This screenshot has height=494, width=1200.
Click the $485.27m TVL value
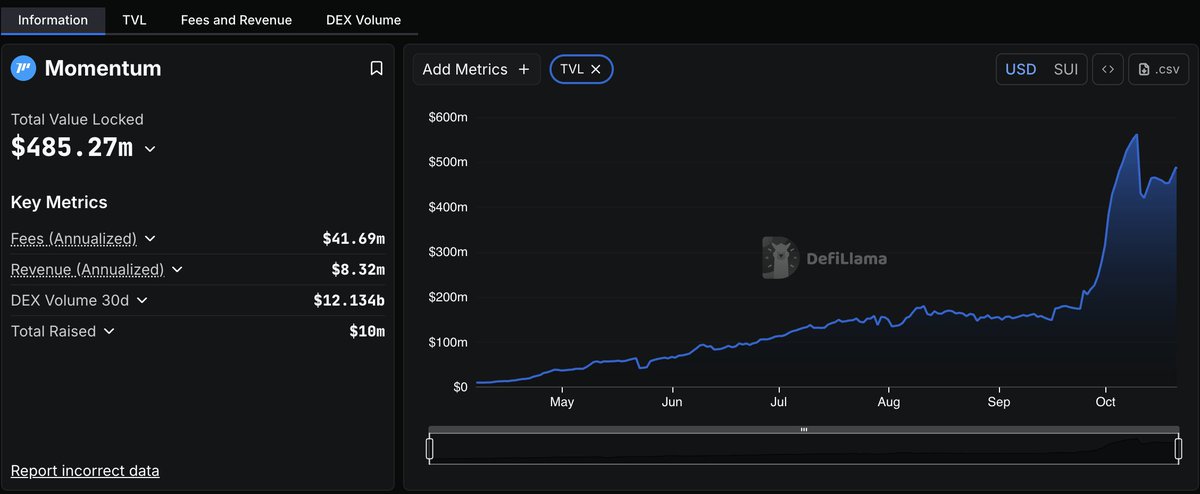(x=72, y=148)
